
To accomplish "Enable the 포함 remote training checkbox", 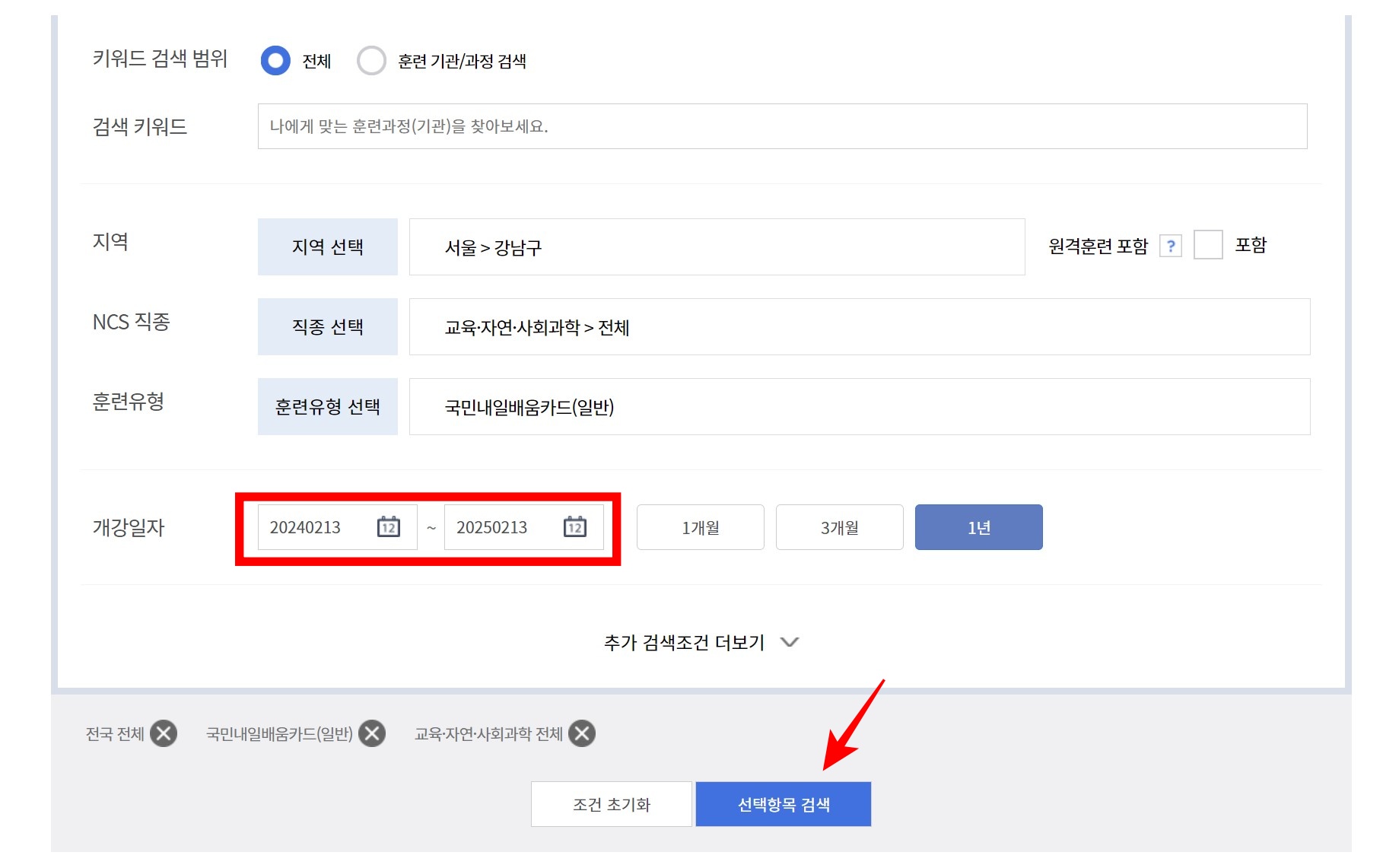I will tap(1210, 245).
